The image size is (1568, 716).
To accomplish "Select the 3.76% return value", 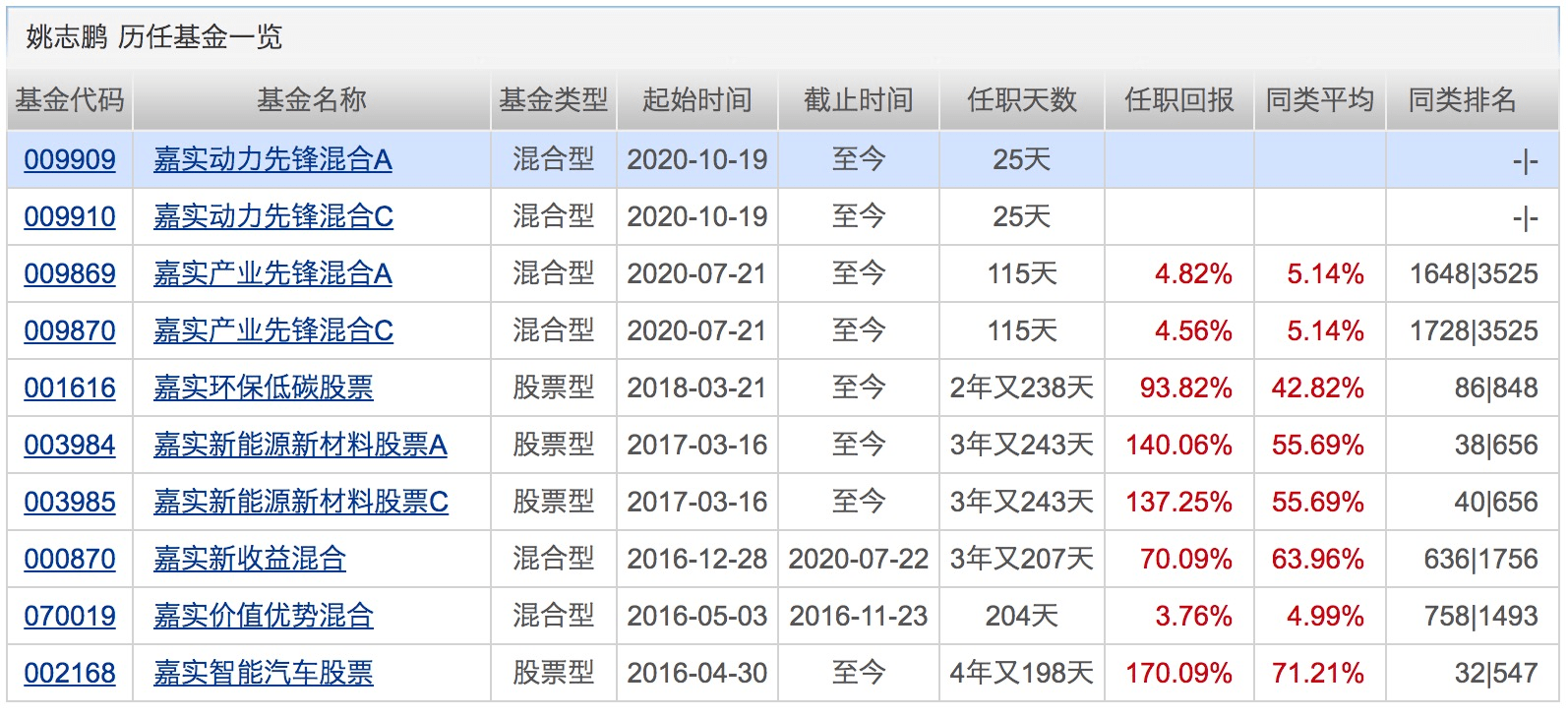I will [x=1193, y=616].
